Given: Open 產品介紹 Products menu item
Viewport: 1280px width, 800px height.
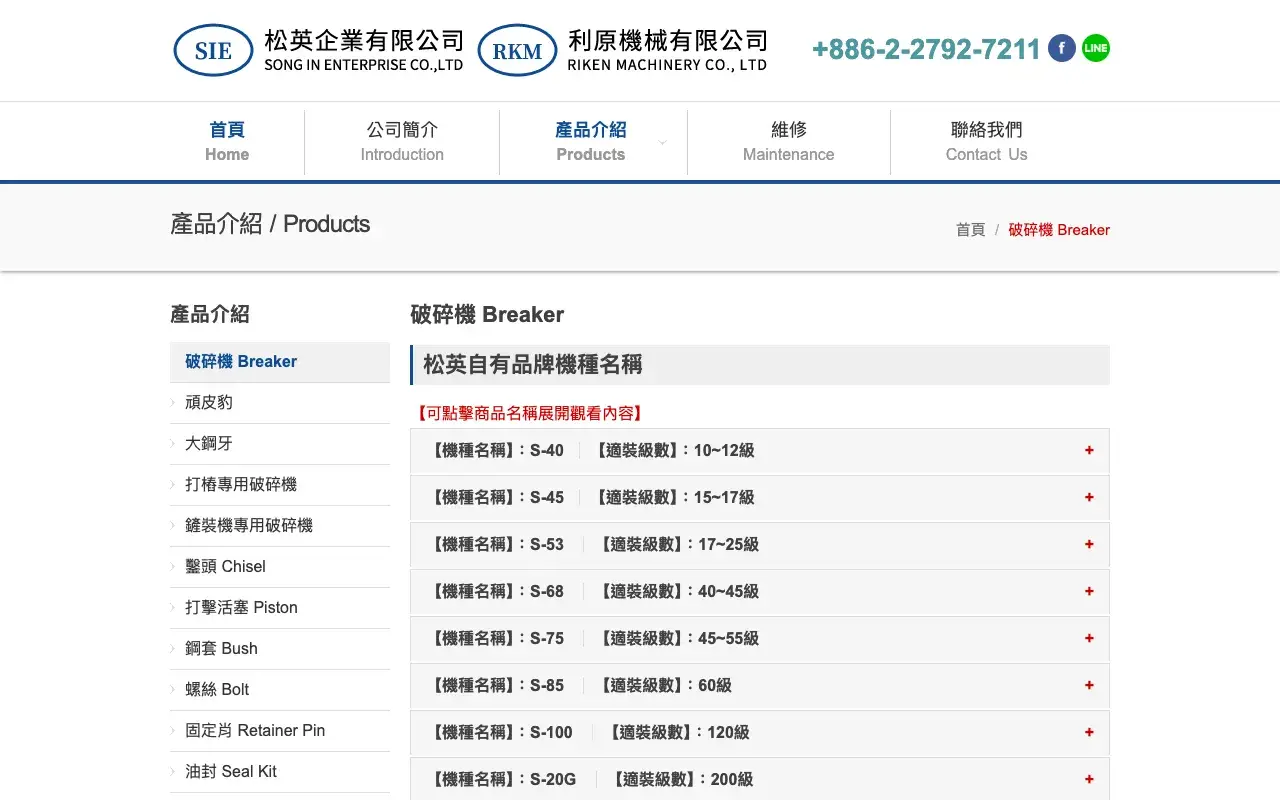Looking at the screenshot, I should coord(591,142).
